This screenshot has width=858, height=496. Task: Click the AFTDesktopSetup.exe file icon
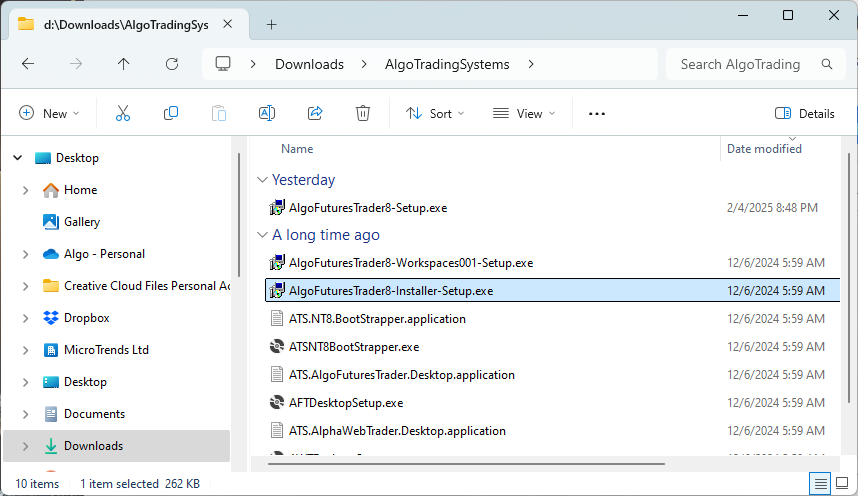click(x=277, y=402)
